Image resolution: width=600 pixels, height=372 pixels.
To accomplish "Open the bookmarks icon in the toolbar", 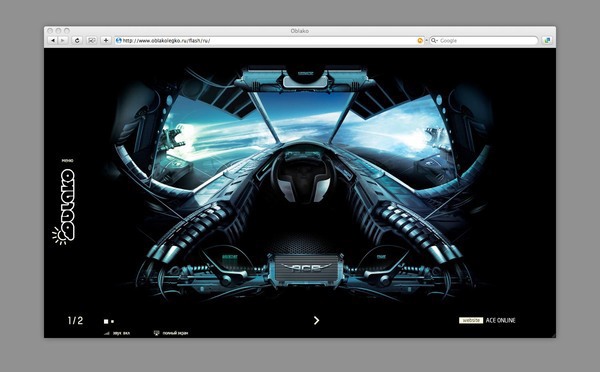I will click(91, 41).
